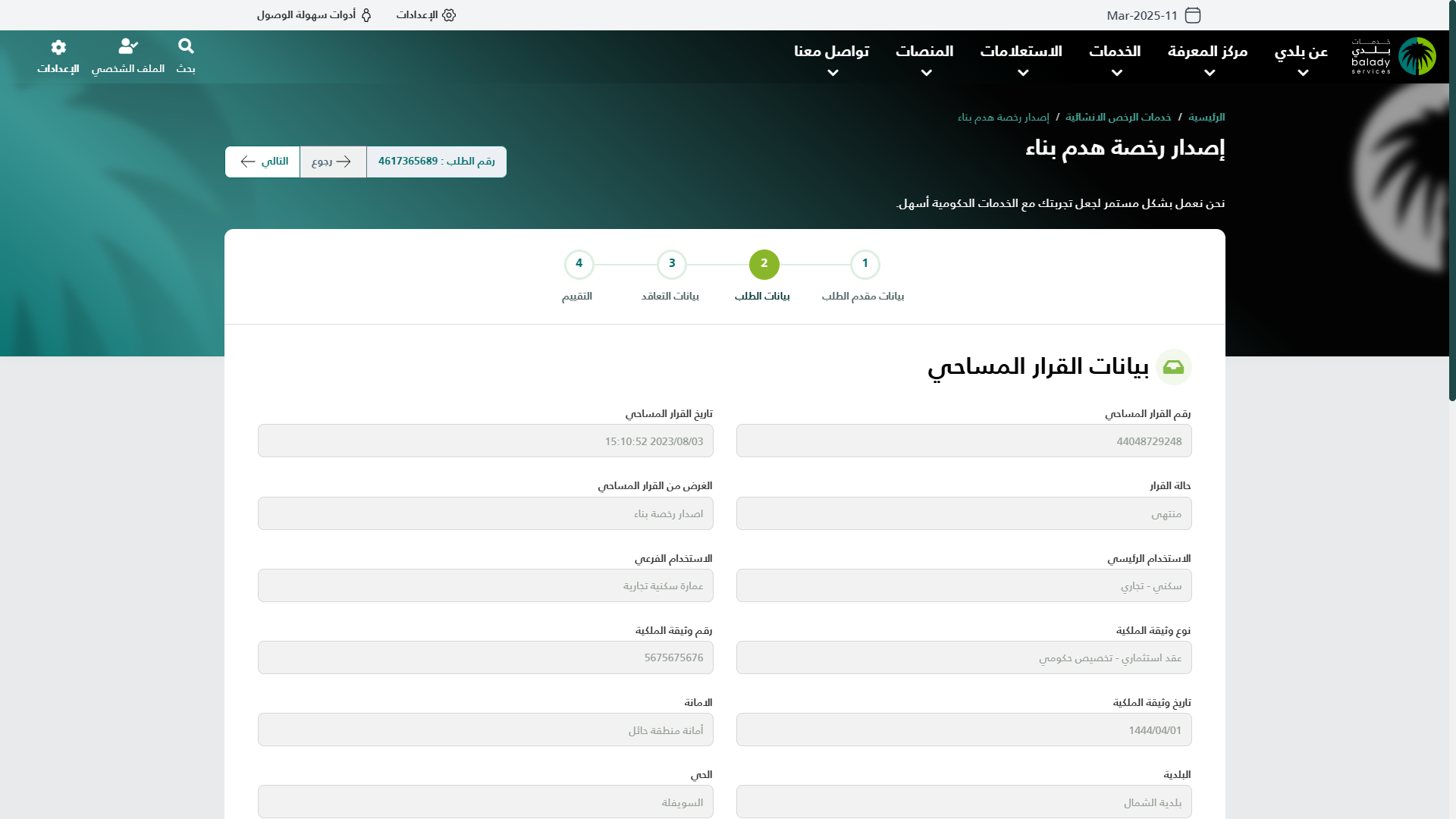
Task: Click the رجوع back button
Action: [x=333, y=162]
